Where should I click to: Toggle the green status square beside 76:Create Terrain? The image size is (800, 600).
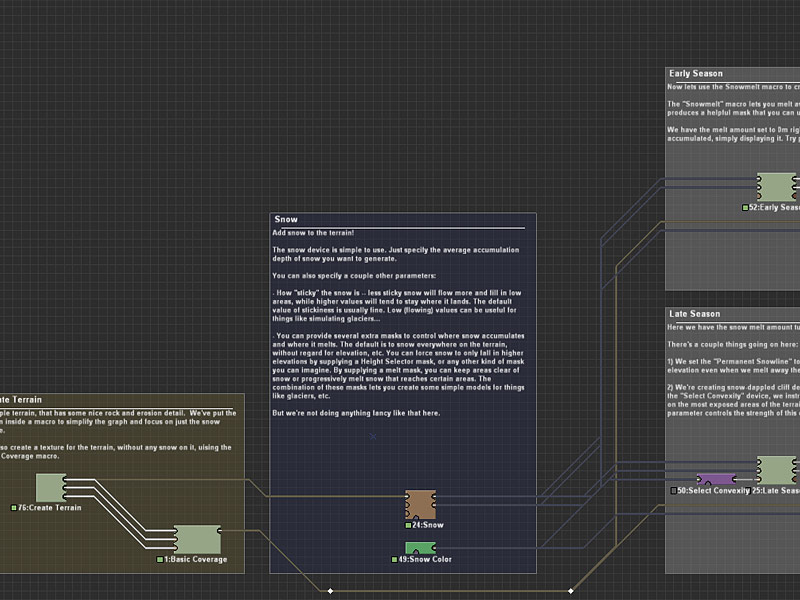tap(14, 508)
